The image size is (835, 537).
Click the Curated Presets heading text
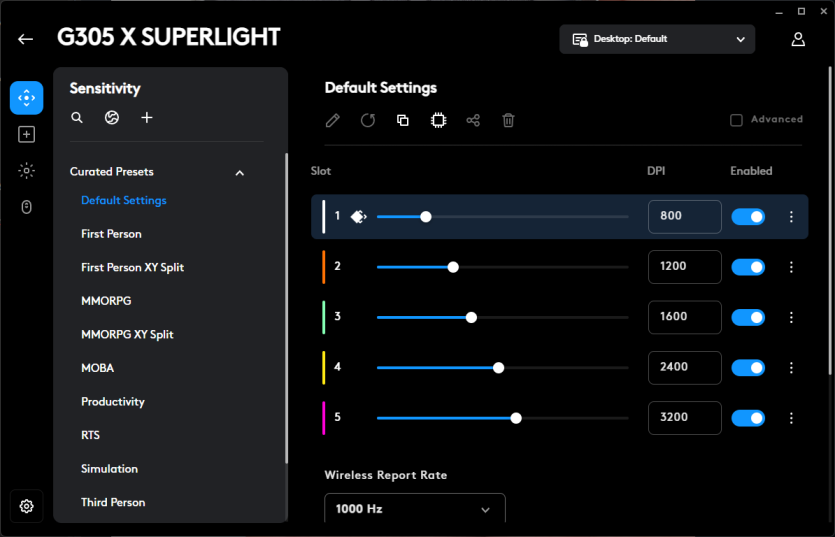[x=112, y=172]
